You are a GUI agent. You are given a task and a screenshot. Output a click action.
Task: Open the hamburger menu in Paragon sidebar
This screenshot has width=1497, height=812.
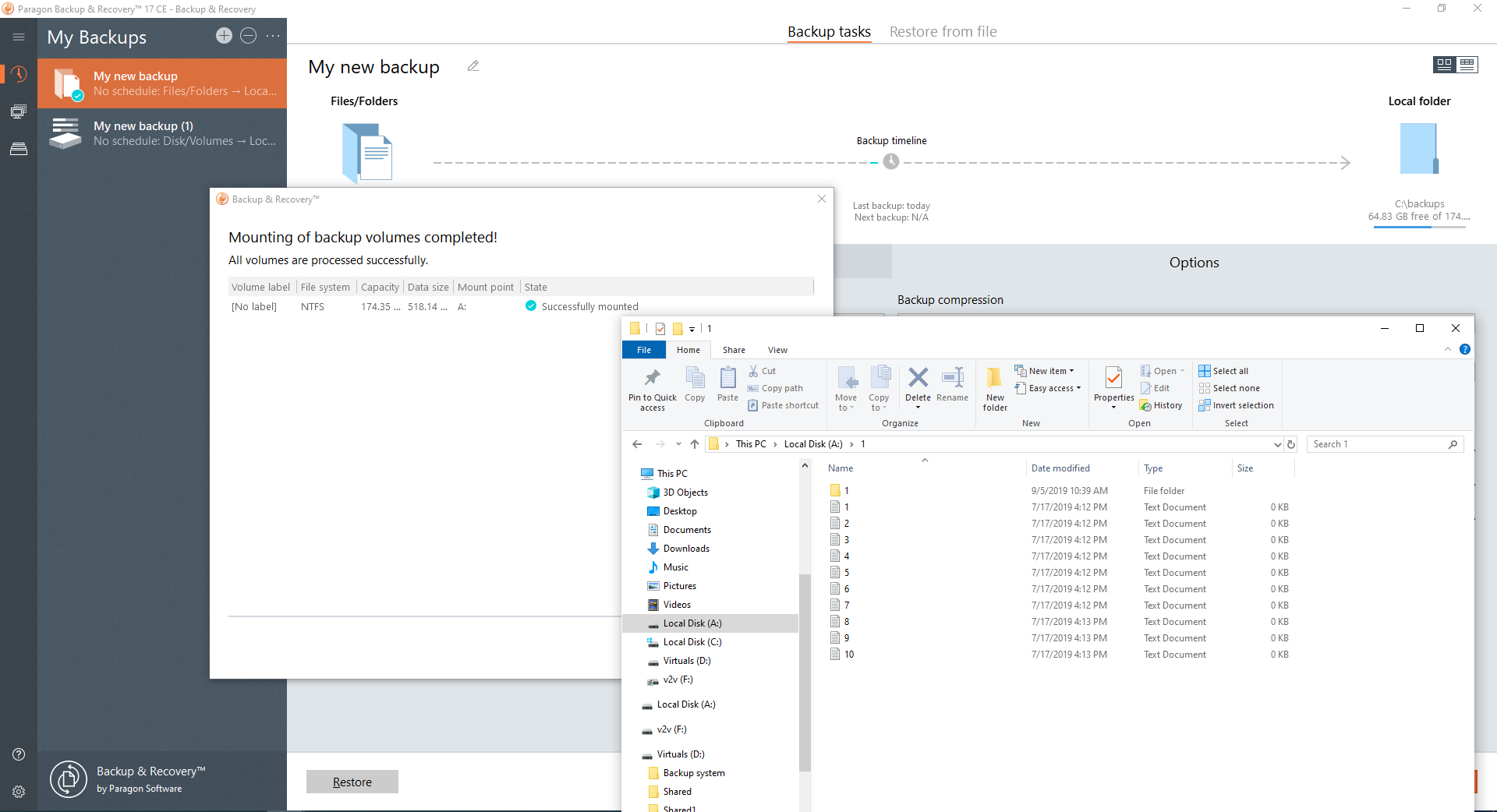click(x=19, y=37)
